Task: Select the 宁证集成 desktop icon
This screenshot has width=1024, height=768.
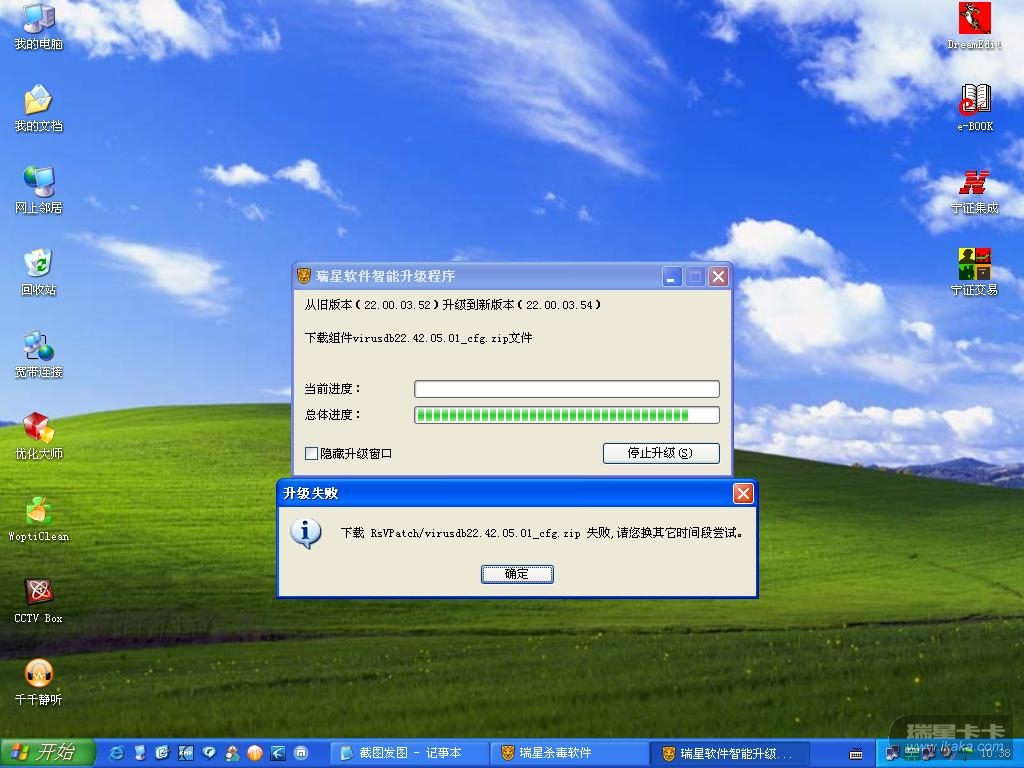Action: [974, 191]
